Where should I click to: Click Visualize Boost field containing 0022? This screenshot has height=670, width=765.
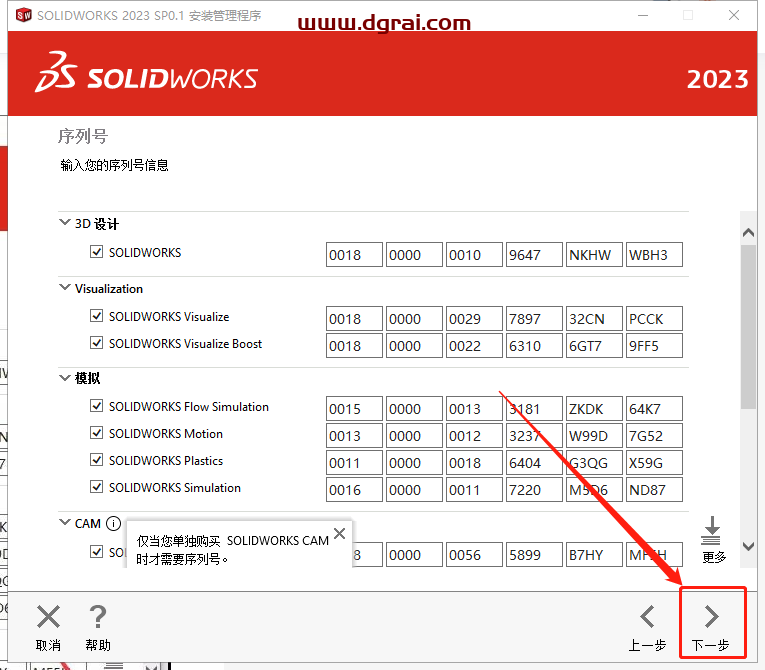[474, 345]
